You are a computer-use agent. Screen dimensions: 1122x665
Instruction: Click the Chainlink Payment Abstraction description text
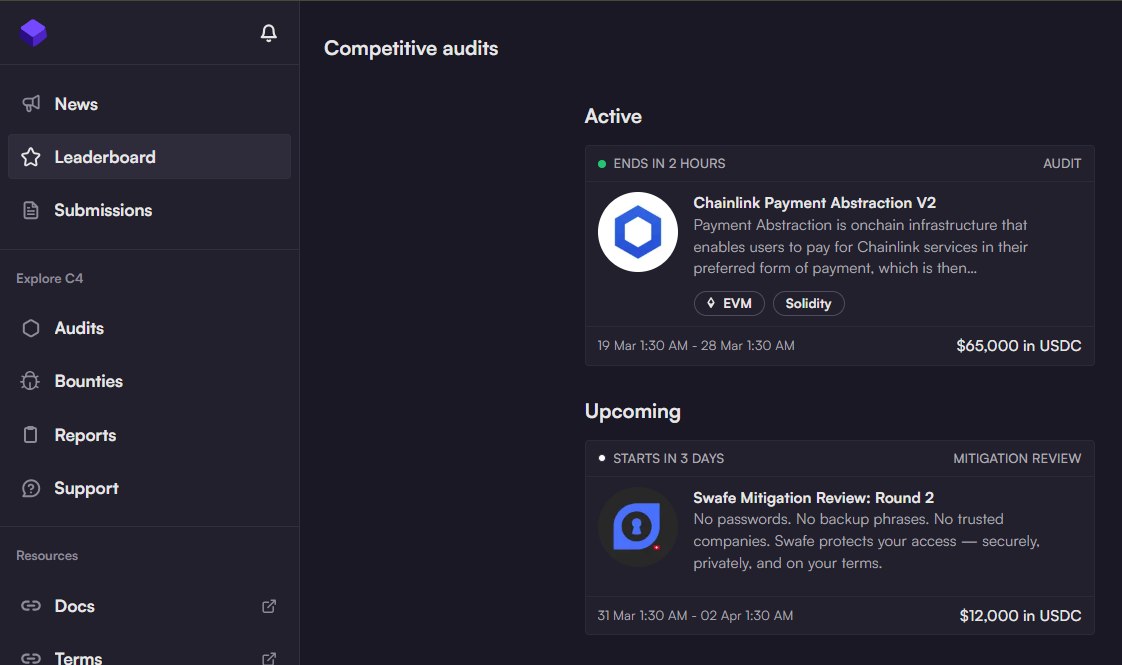[x=861, y=246]
